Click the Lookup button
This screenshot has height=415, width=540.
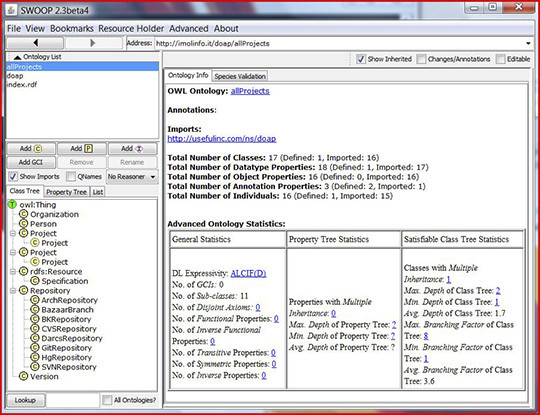pos(25,400)
